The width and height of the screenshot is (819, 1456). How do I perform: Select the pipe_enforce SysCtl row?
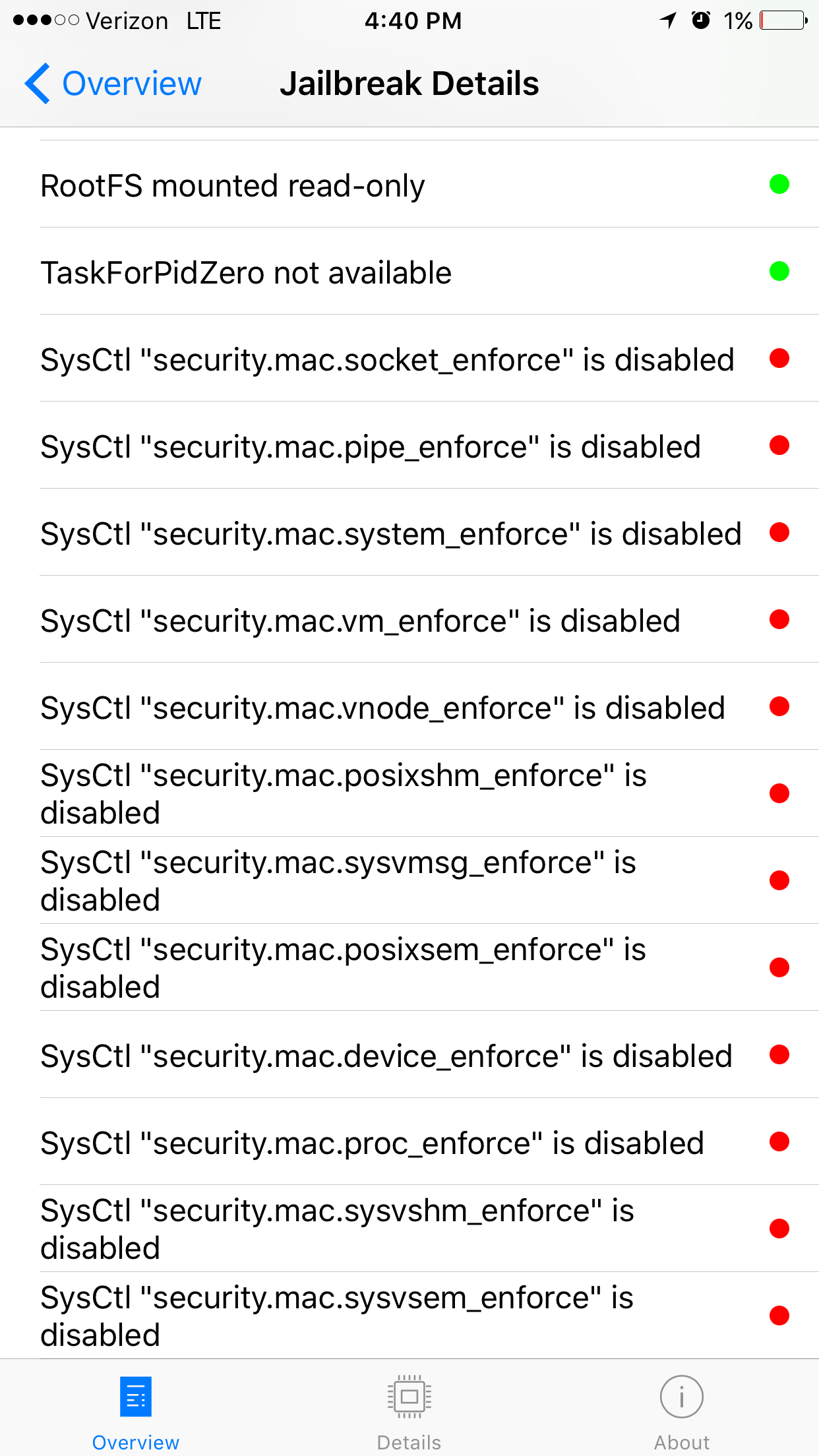pyautogui.click(x=370, y=446)
